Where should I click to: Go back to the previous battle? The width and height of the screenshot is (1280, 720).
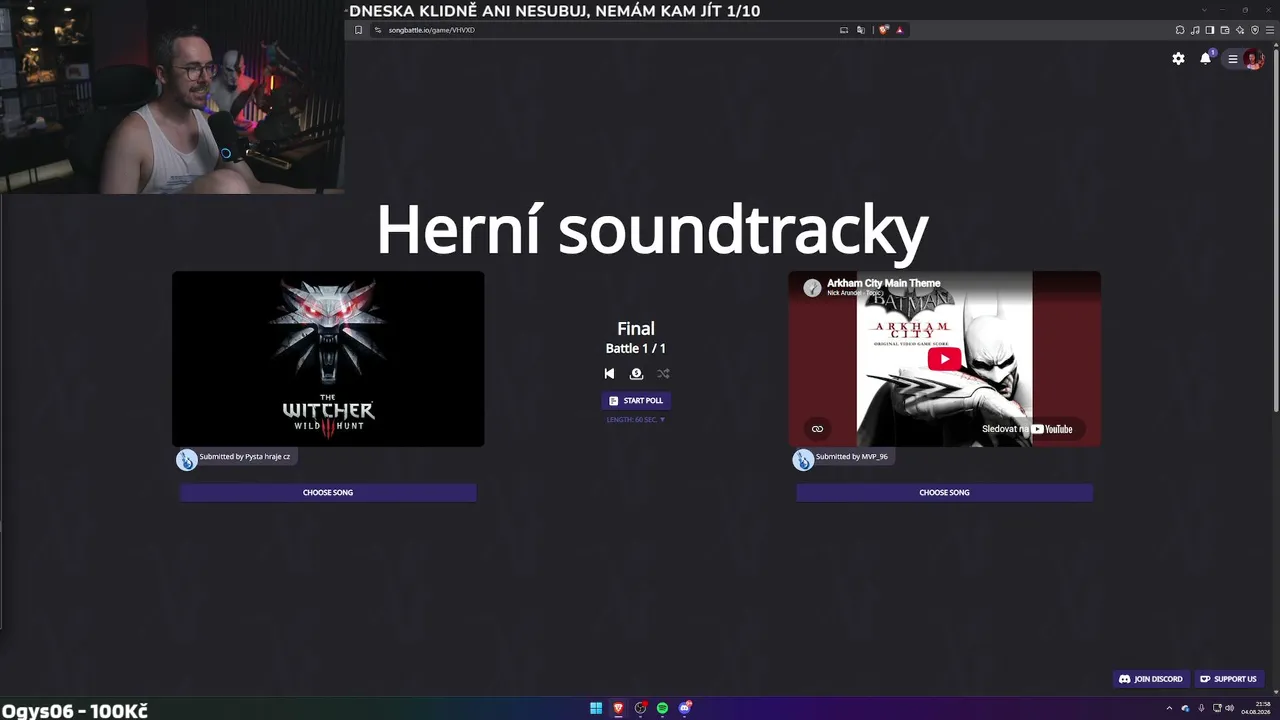[609, 374]
